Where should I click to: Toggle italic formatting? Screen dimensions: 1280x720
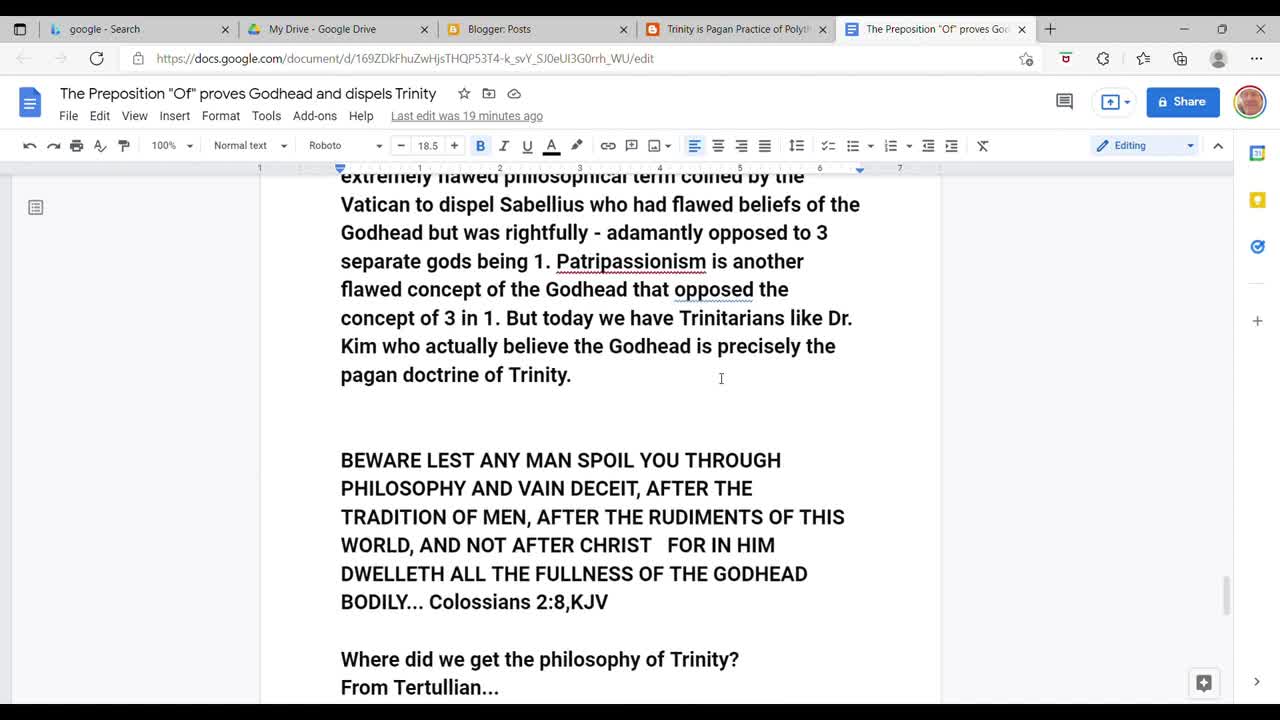504,146
